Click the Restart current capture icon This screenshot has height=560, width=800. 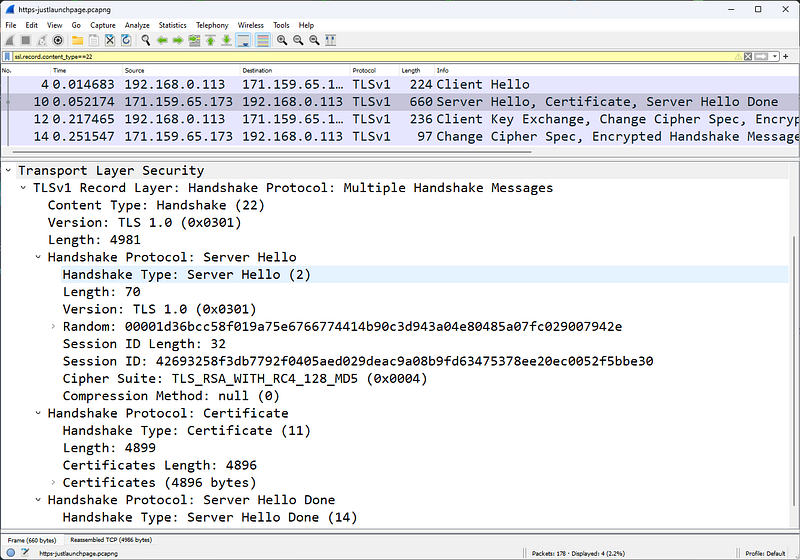coord(42,40)
